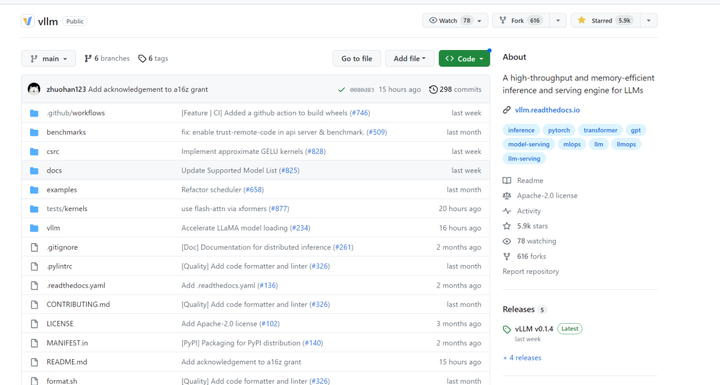Viewport: 720px width, 385px height.
Task: Open the Add file dropdown
Action: 410,58
